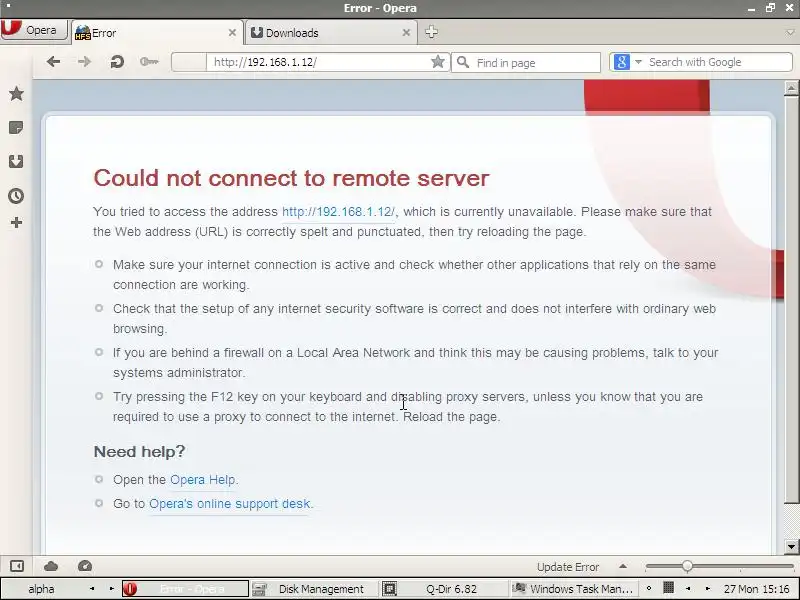Switch to Windows Task Manager in taskbar
The image size is (800, 600).
[574, 589]
